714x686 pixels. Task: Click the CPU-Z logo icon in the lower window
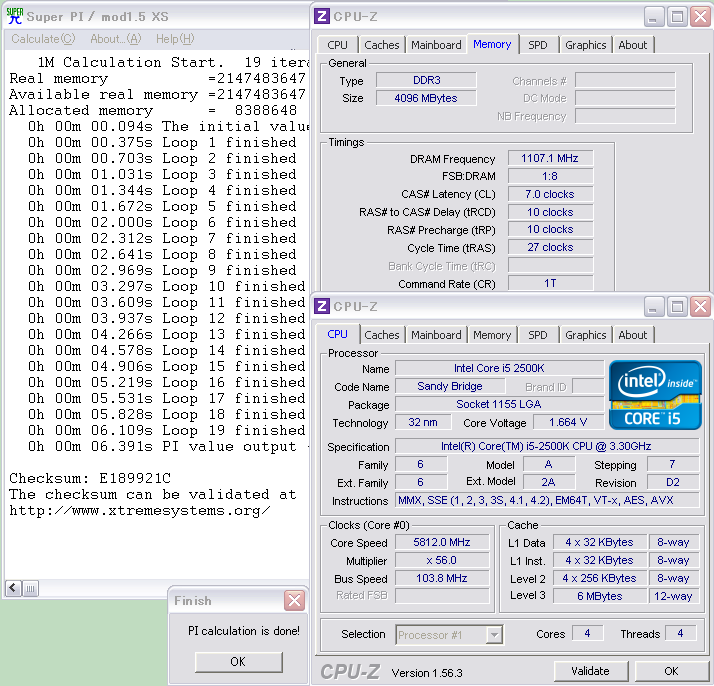click(321, 306)
